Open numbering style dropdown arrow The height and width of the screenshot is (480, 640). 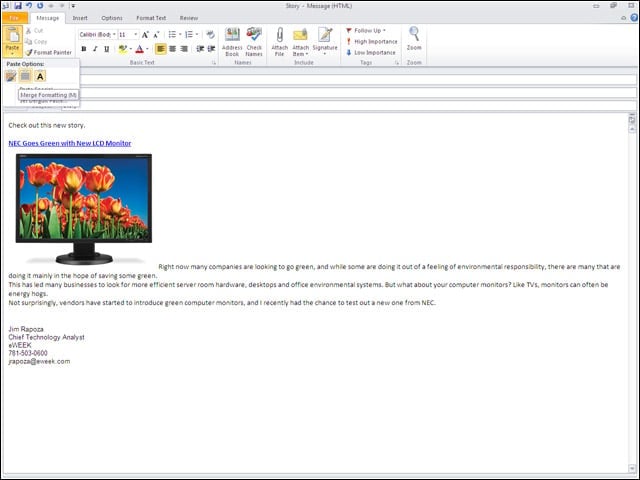click(x=197, y=35)
